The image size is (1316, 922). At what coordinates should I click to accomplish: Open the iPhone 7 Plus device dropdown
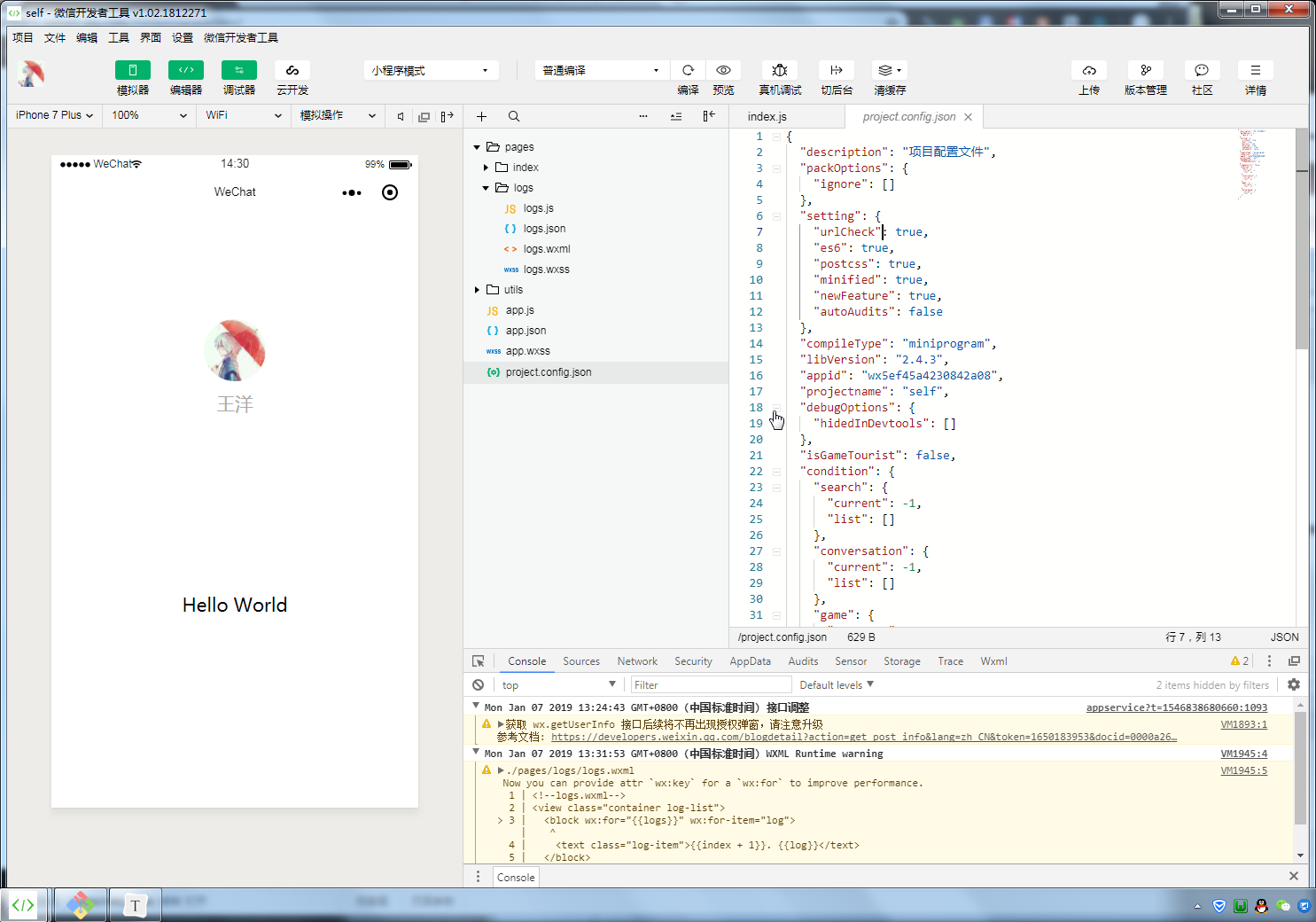coord(55,115)
